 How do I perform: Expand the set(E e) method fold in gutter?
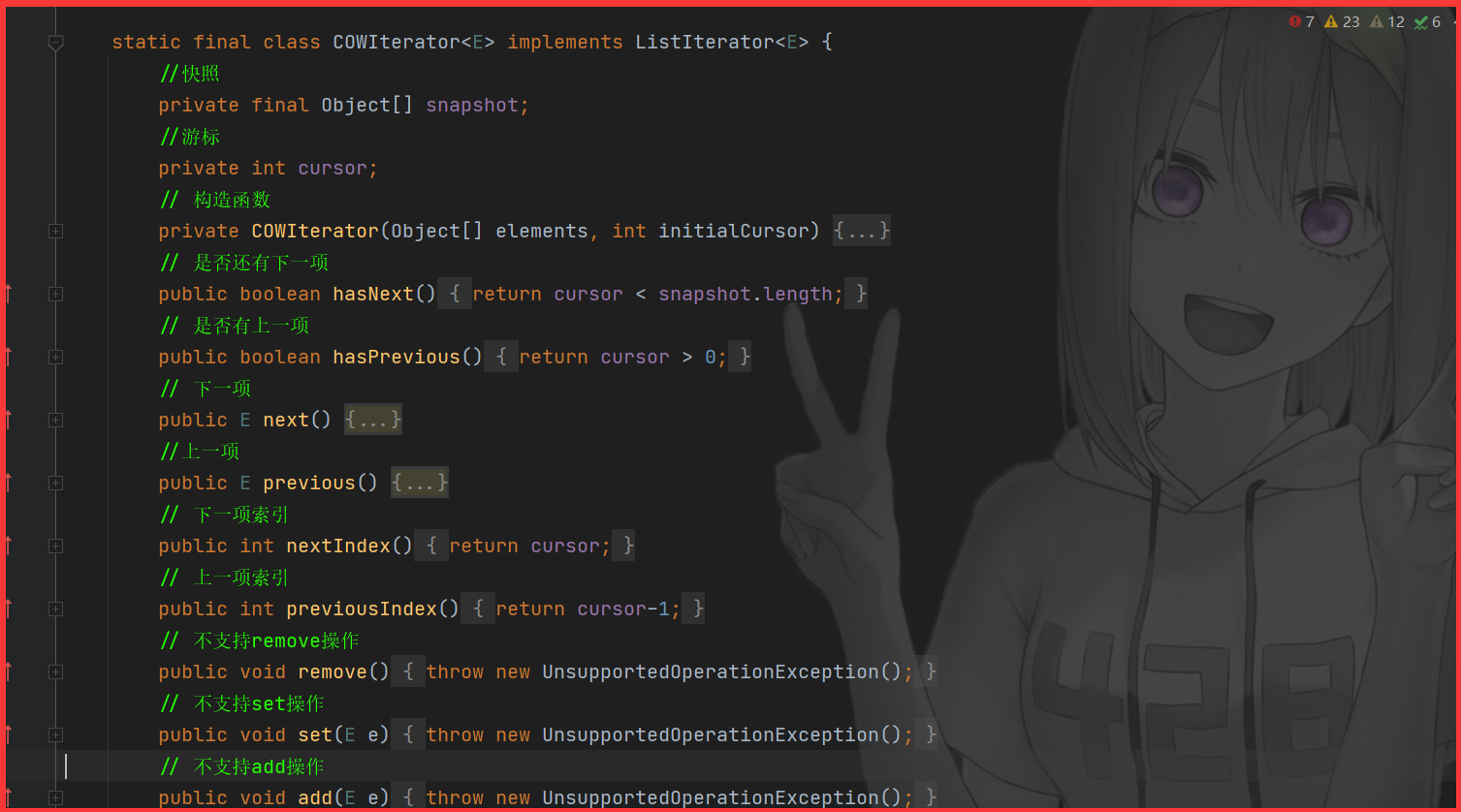pos(55,734)
